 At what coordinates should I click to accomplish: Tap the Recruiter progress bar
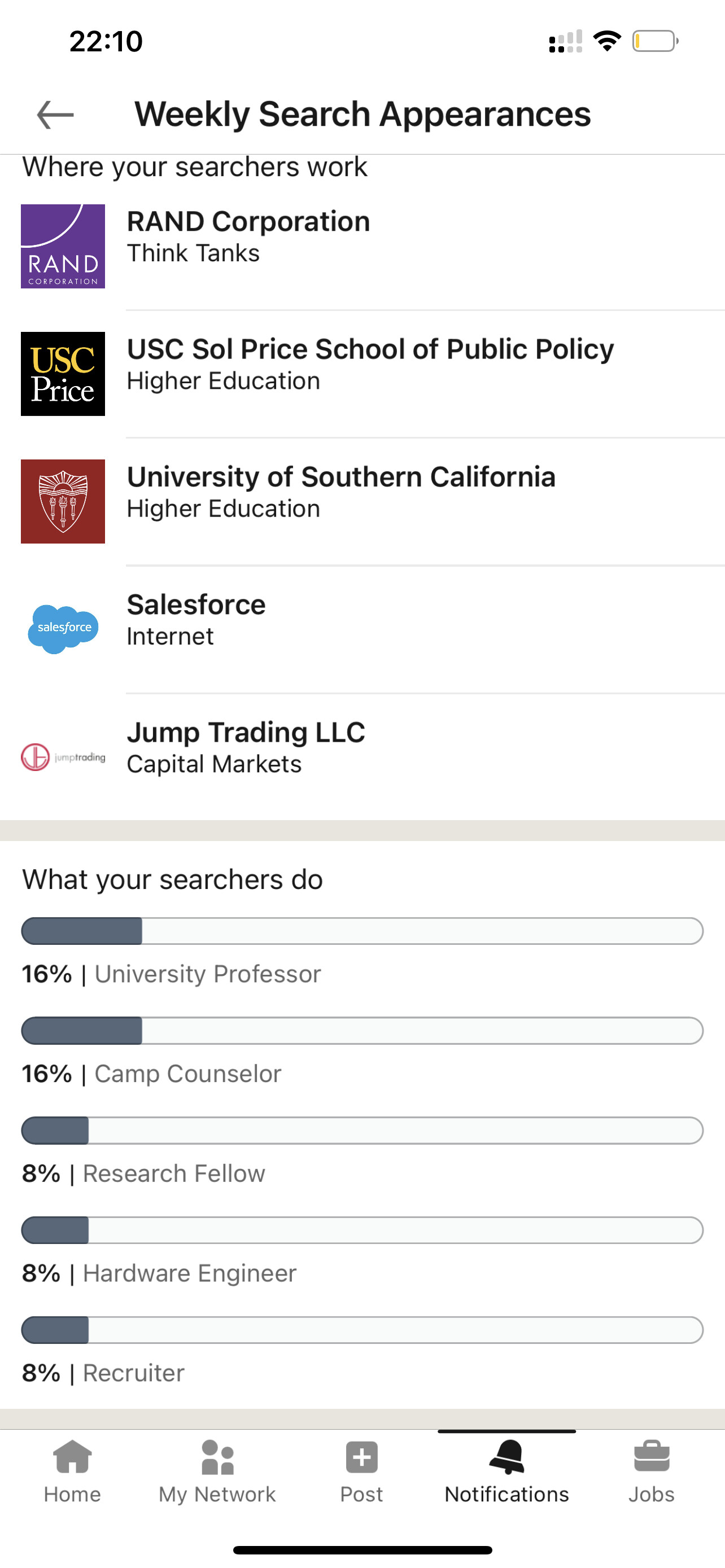(x=362, y=1330)
